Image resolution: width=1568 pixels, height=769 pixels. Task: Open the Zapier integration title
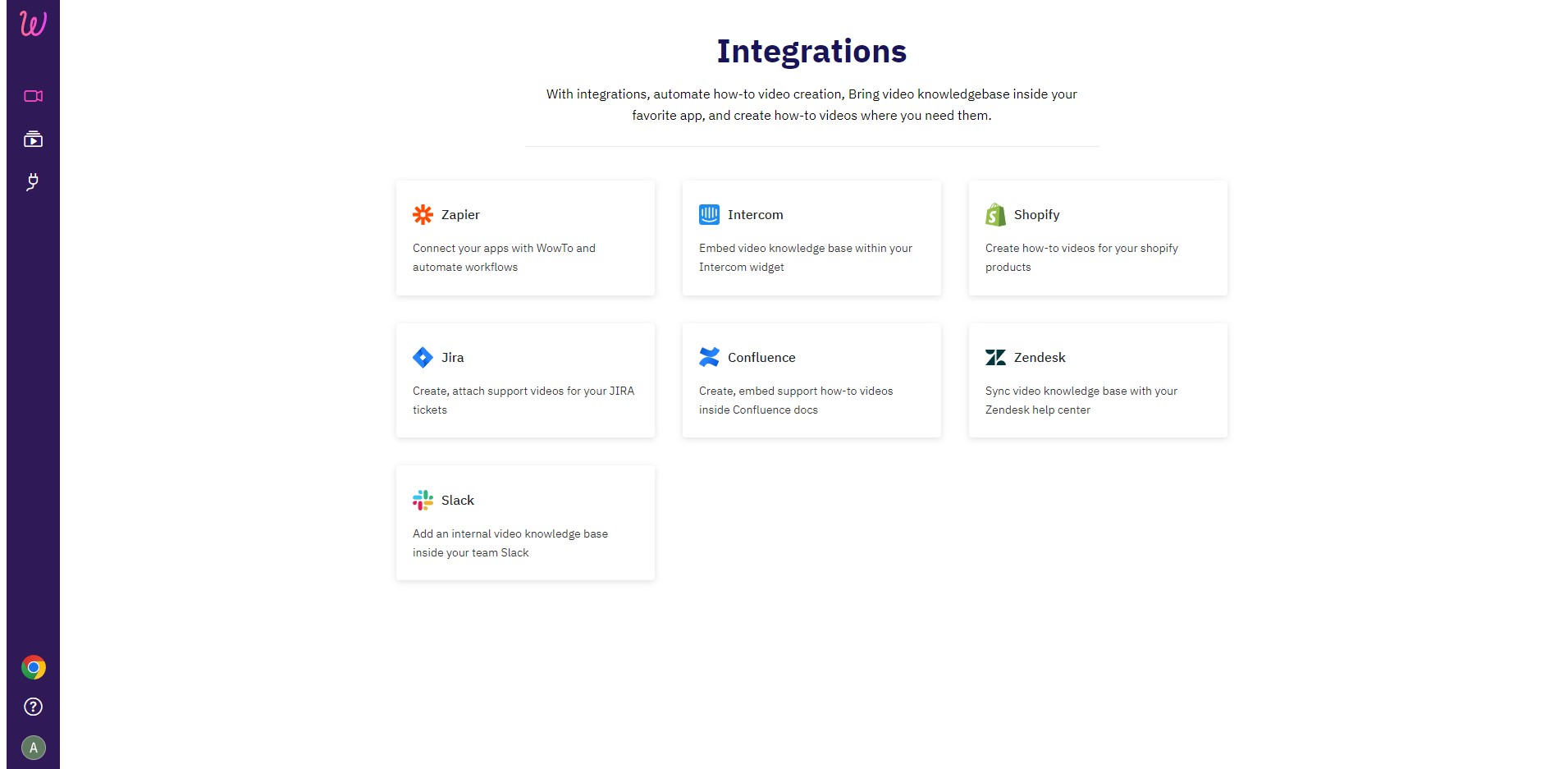point(460,214)
